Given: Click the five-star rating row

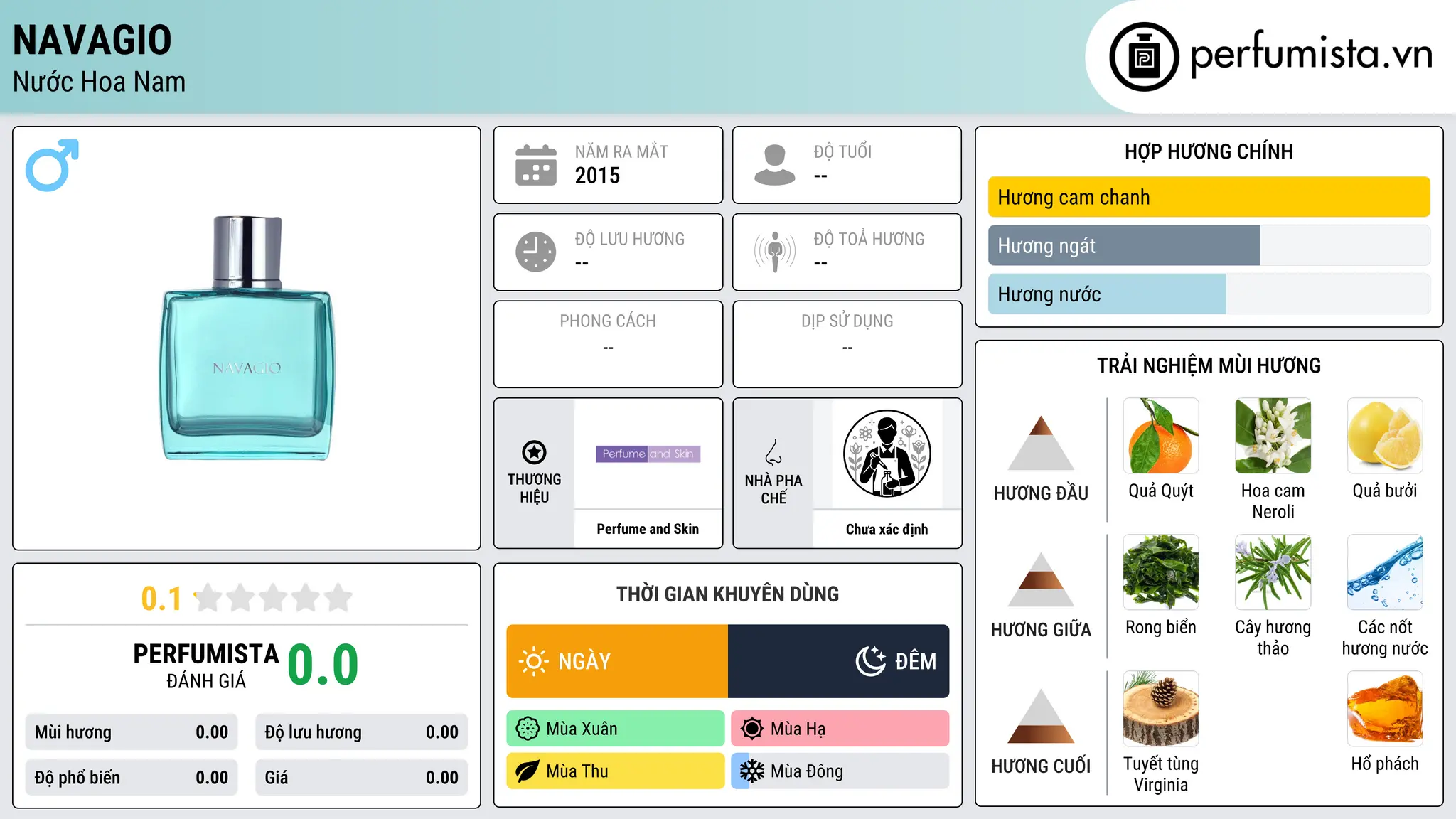Looking at the screenshot, I should click(x=274, y=598).
